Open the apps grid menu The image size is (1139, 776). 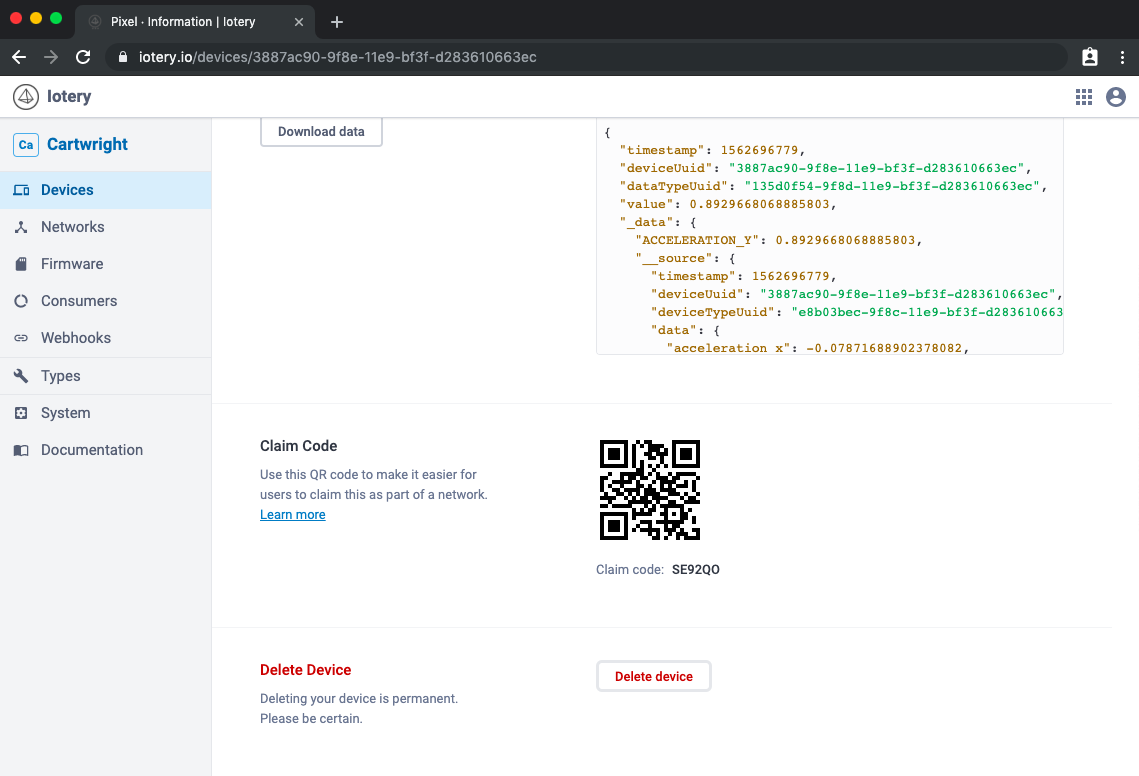pos(1084,97)
